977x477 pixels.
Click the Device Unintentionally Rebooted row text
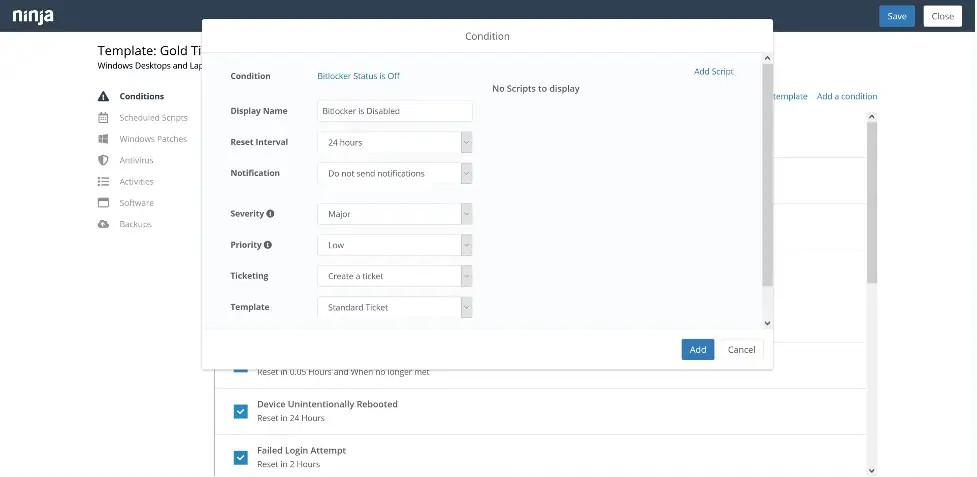(x=327, y=404)
